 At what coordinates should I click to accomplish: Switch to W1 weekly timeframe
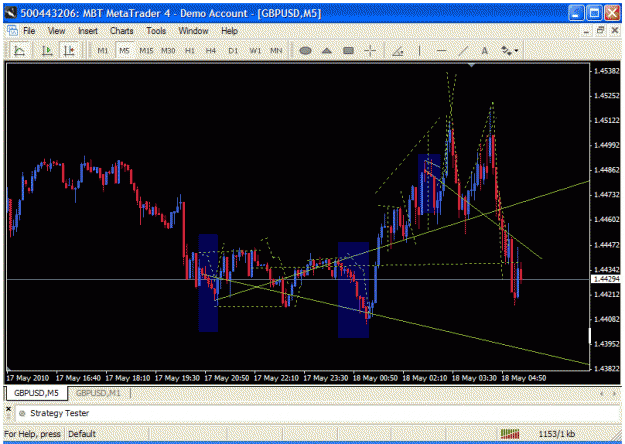pyautogui.click(x=255, y=51)
